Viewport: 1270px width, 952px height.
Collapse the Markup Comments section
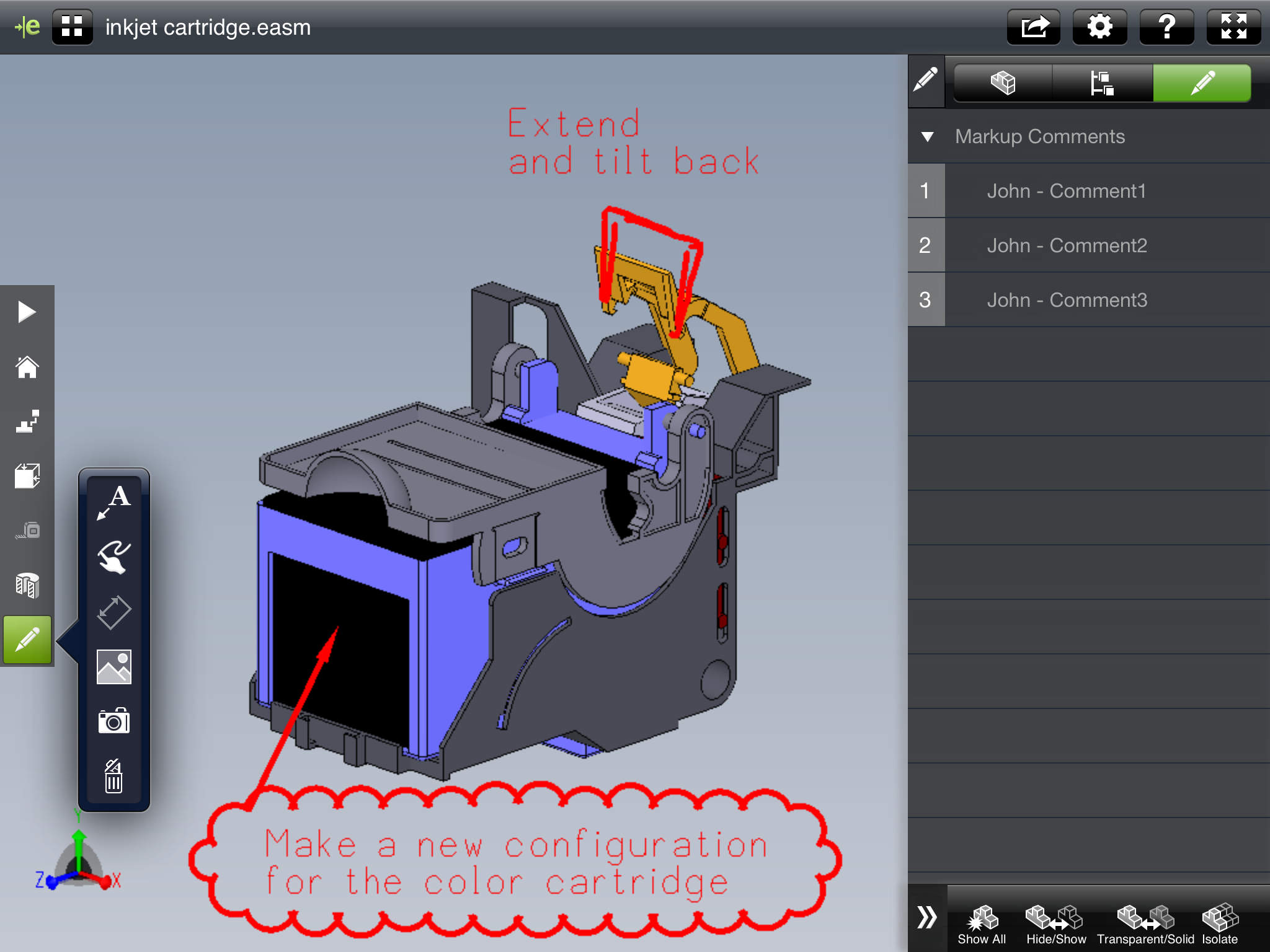click(927, 137)
